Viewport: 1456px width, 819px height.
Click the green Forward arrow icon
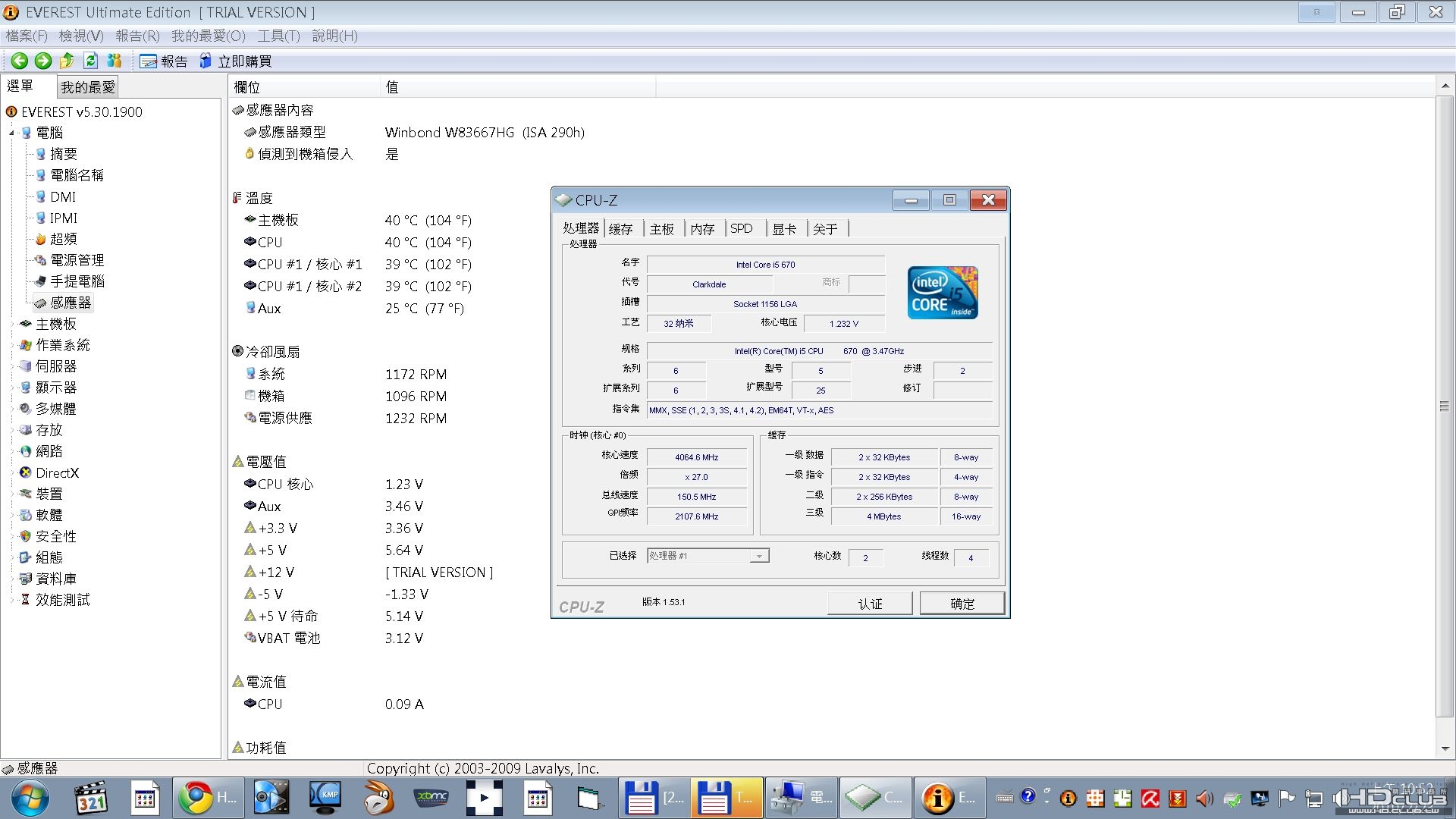[43, 61]
